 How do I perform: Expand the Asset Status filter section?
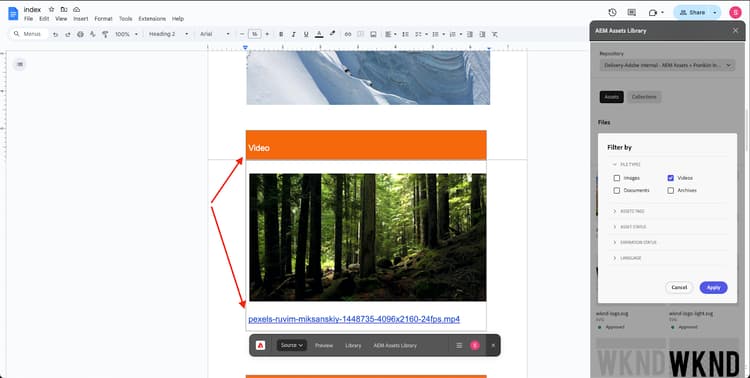click(630, 227)
